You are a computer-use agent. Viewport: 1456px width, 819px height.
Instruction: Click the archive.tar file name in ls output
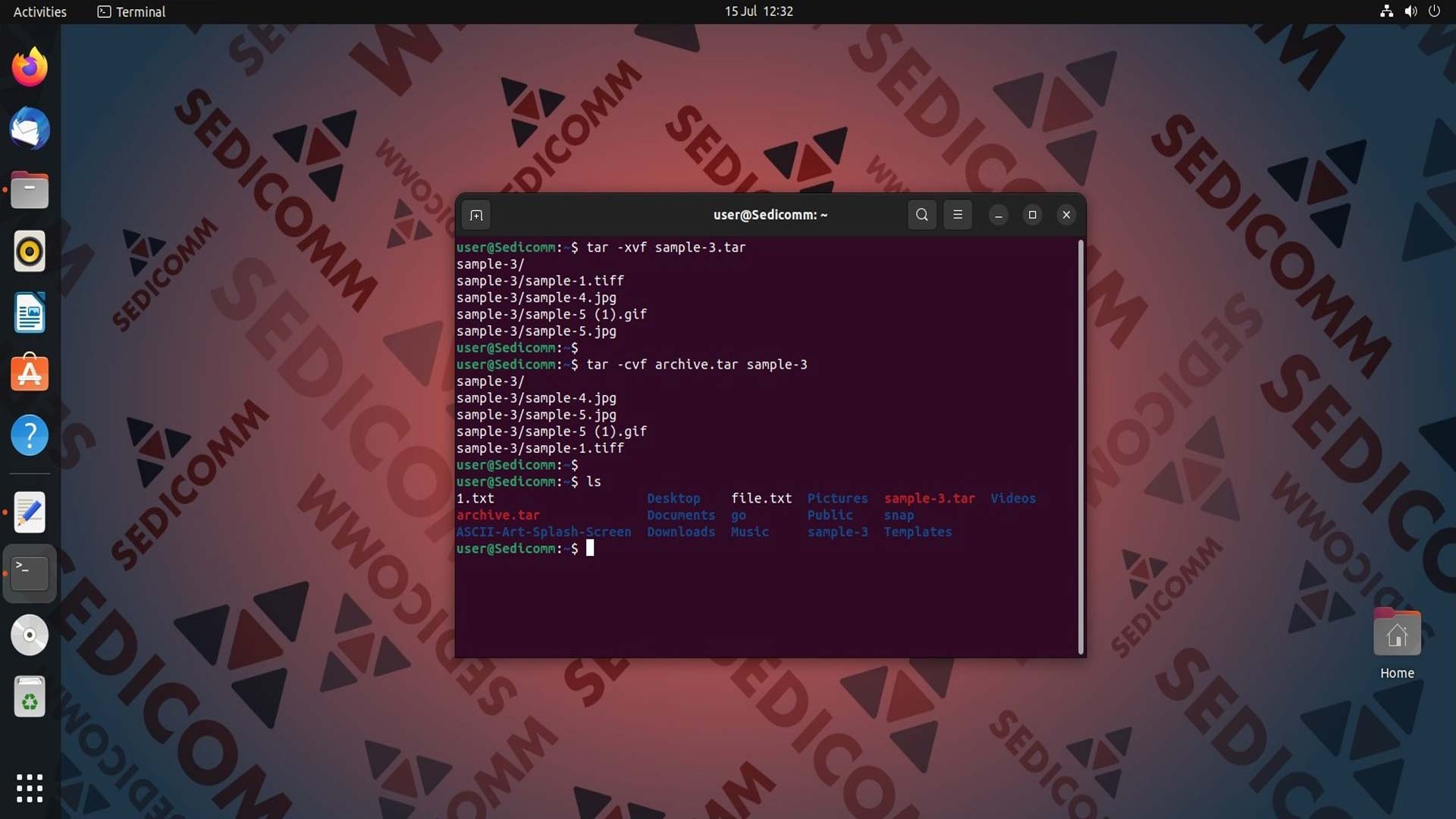498,516
